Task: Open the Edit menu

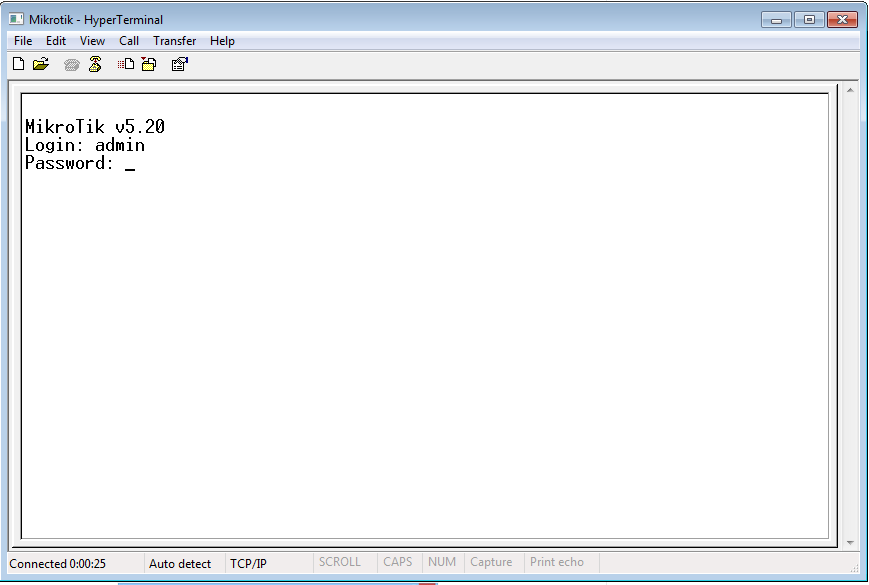Action: 55,41
